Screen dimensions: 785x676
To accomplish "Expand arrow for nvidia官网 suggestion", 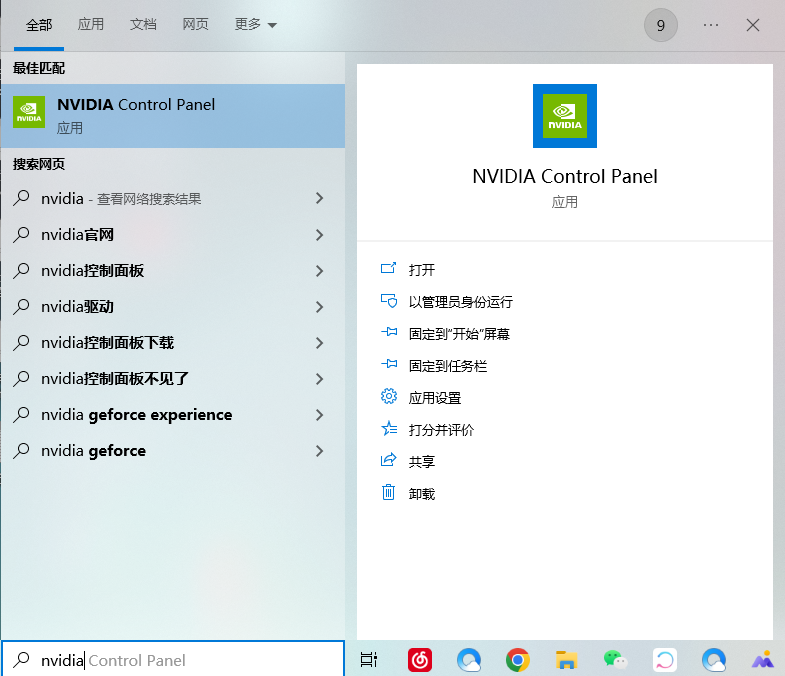I will [x=319, y=235].
